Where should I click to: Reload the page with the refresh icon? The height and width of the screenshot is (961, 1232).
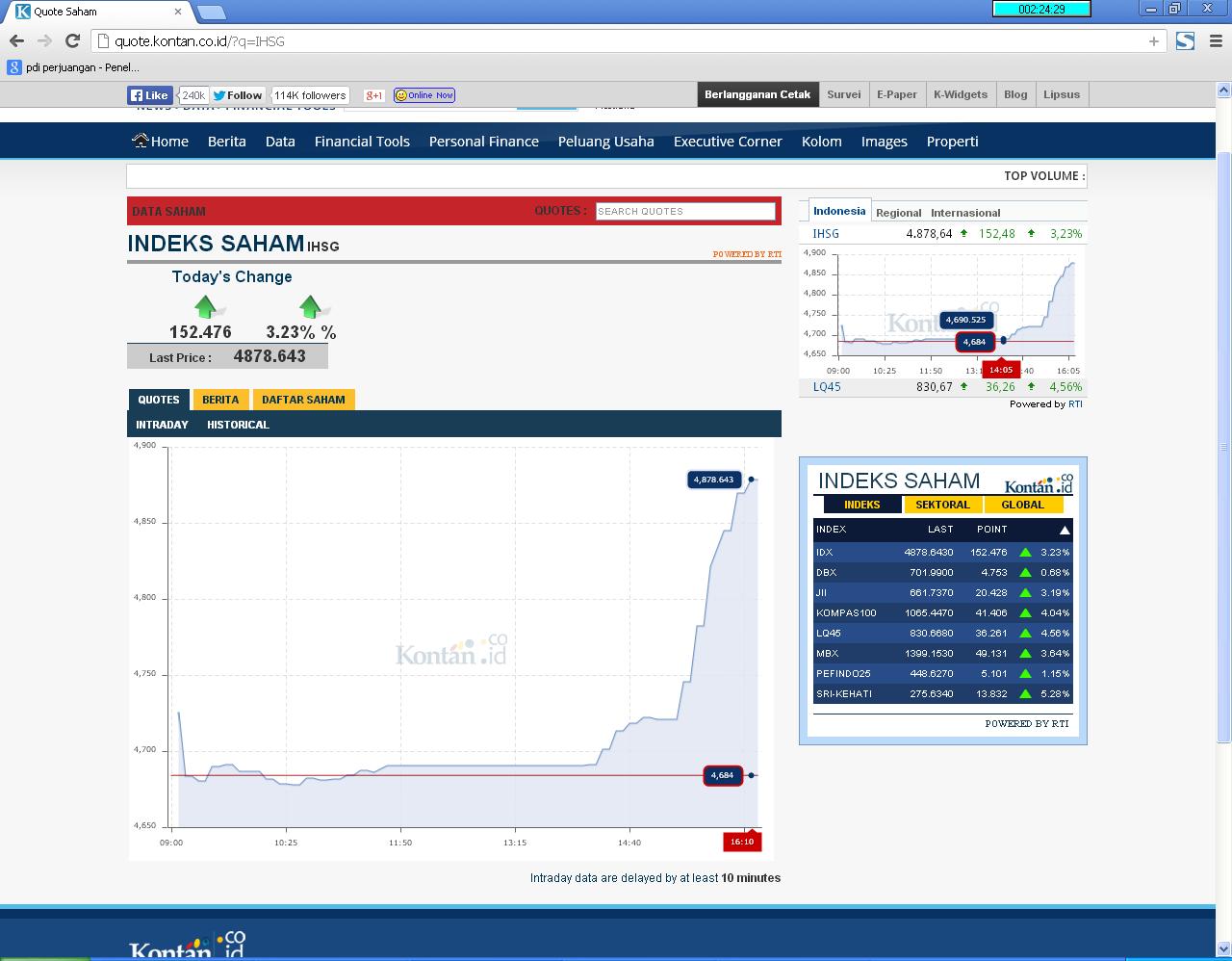72,40
